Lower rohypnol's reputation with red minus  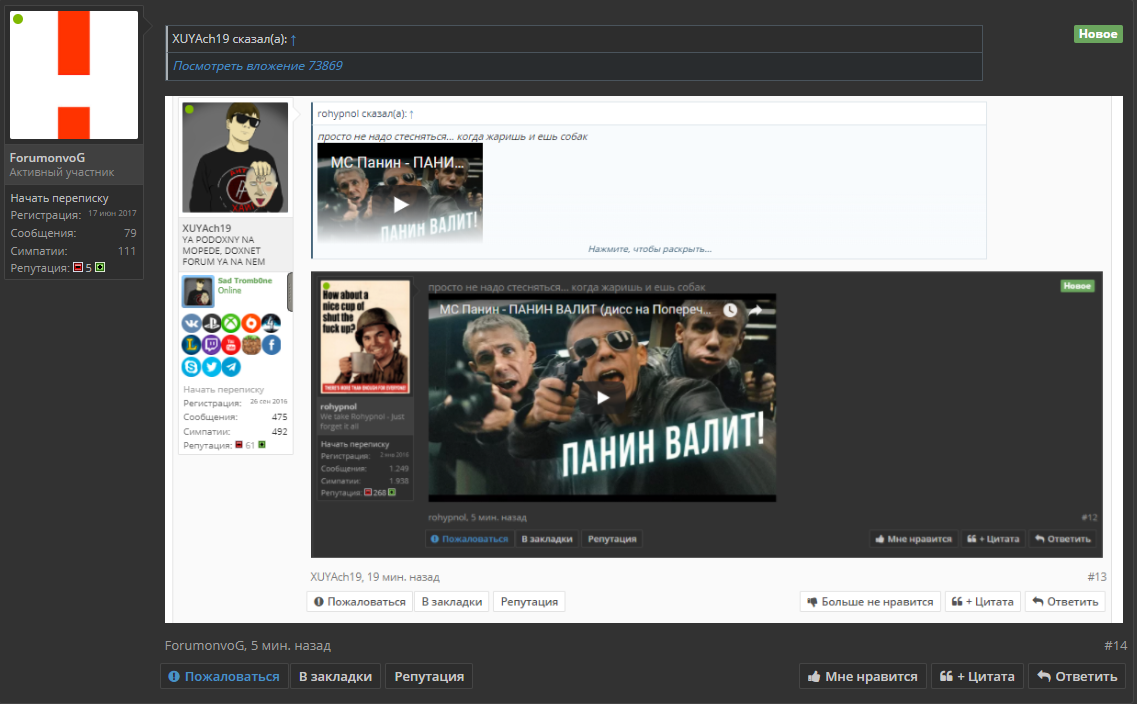(368, 492)
